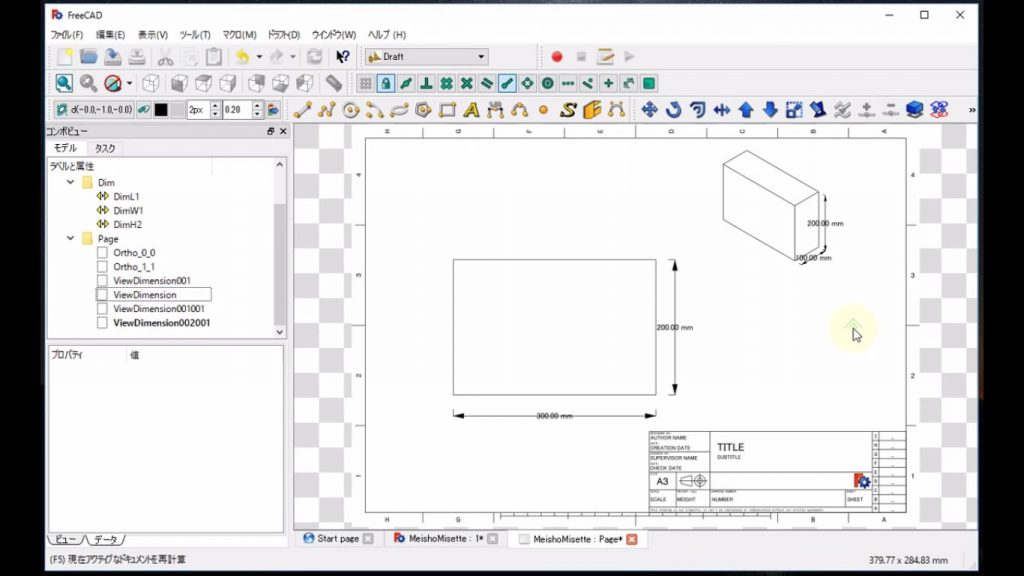Check the Ortho_1_1 visibility checkbox
This screenshot has height=576, width=1024.
click(x=101, y=267)
